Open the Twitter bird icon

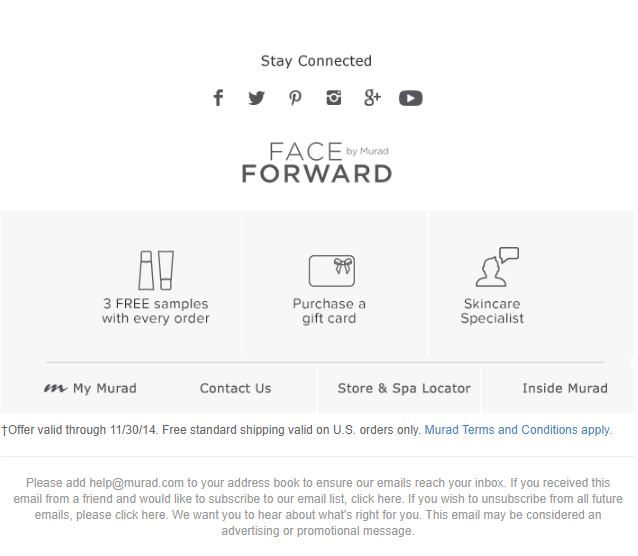[256, 98]
